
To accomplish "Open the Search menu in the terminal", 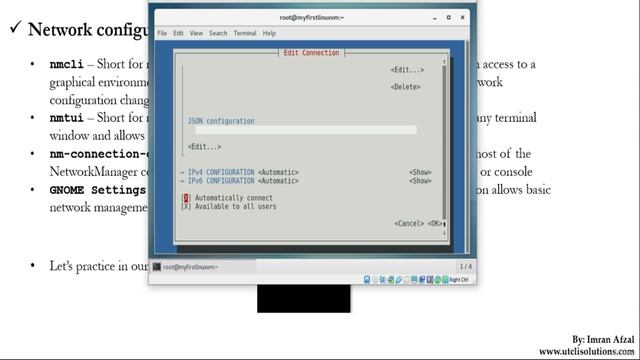I will click(x=218, y=33).
